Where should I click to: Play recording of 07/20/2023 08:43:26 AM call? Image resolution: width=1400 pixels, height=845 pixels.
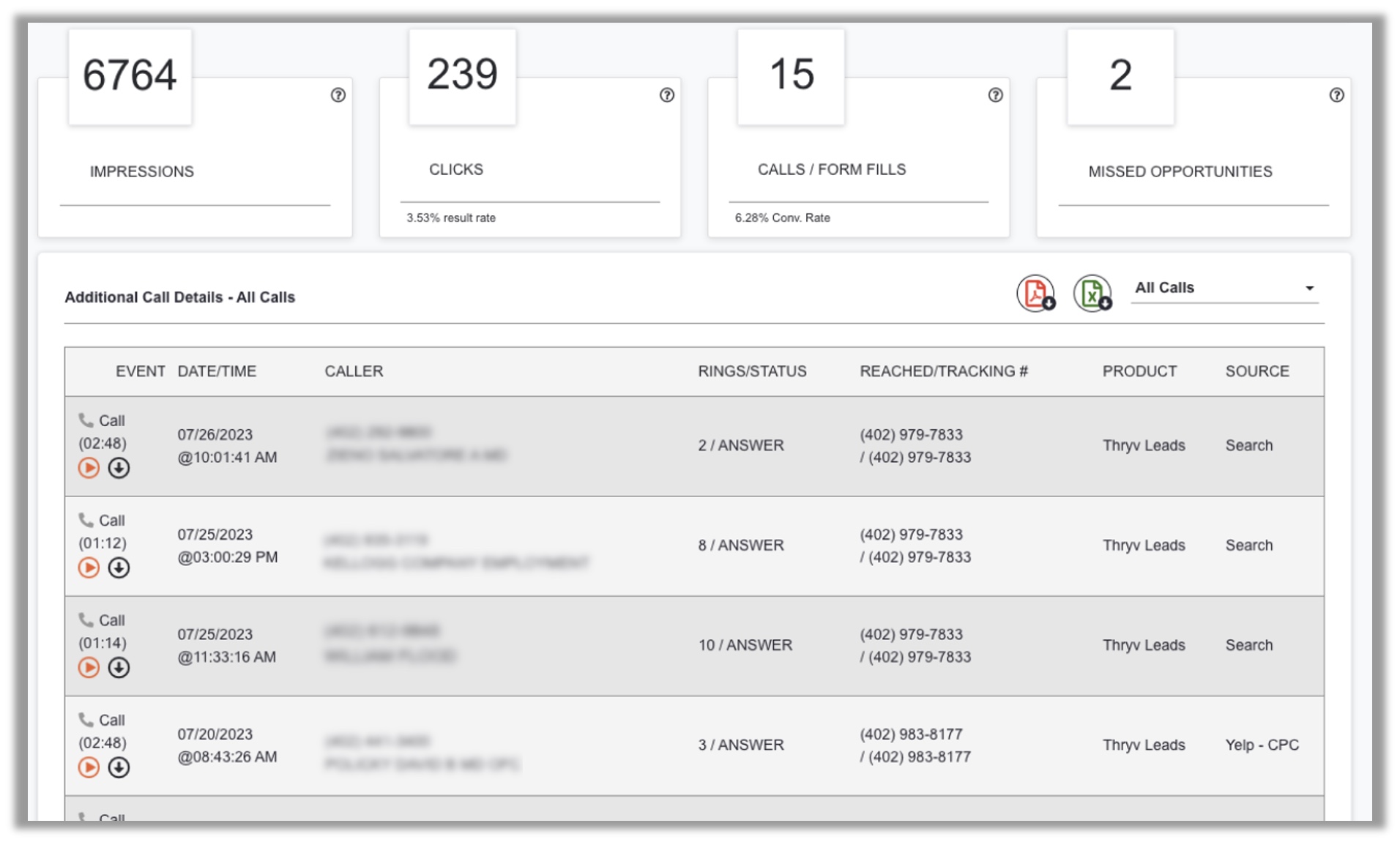click(x=89, y=767)
